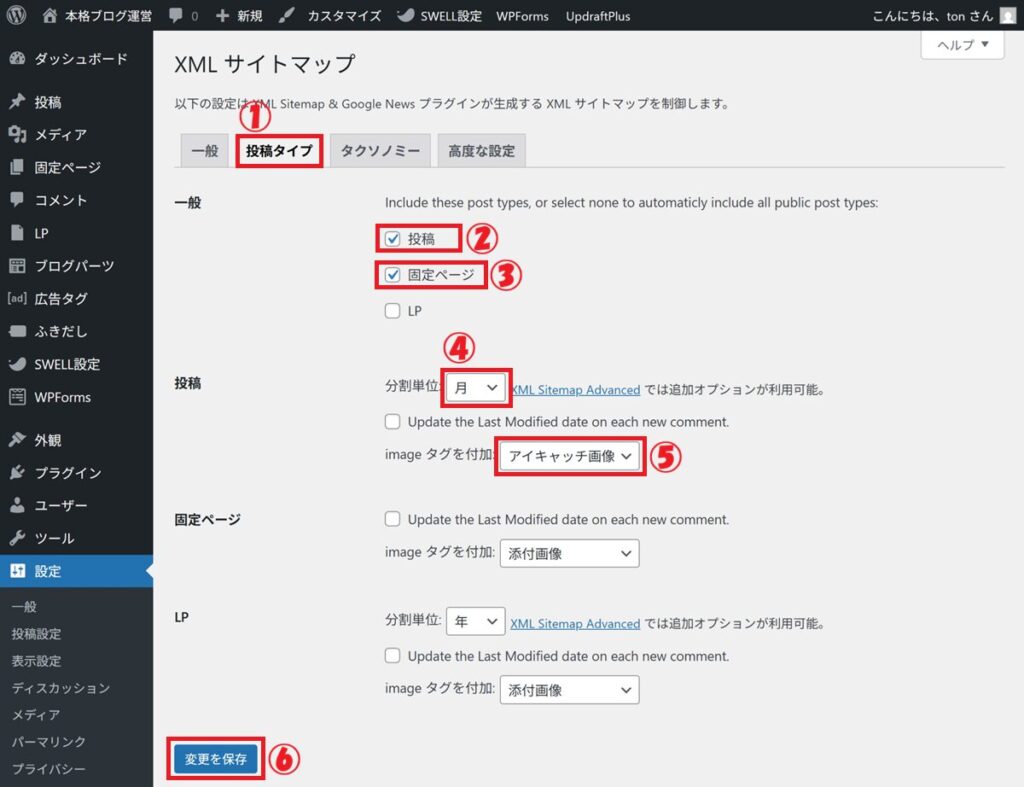Click the 変更を保存 button
1024x787 pixels.
[216, 759]
